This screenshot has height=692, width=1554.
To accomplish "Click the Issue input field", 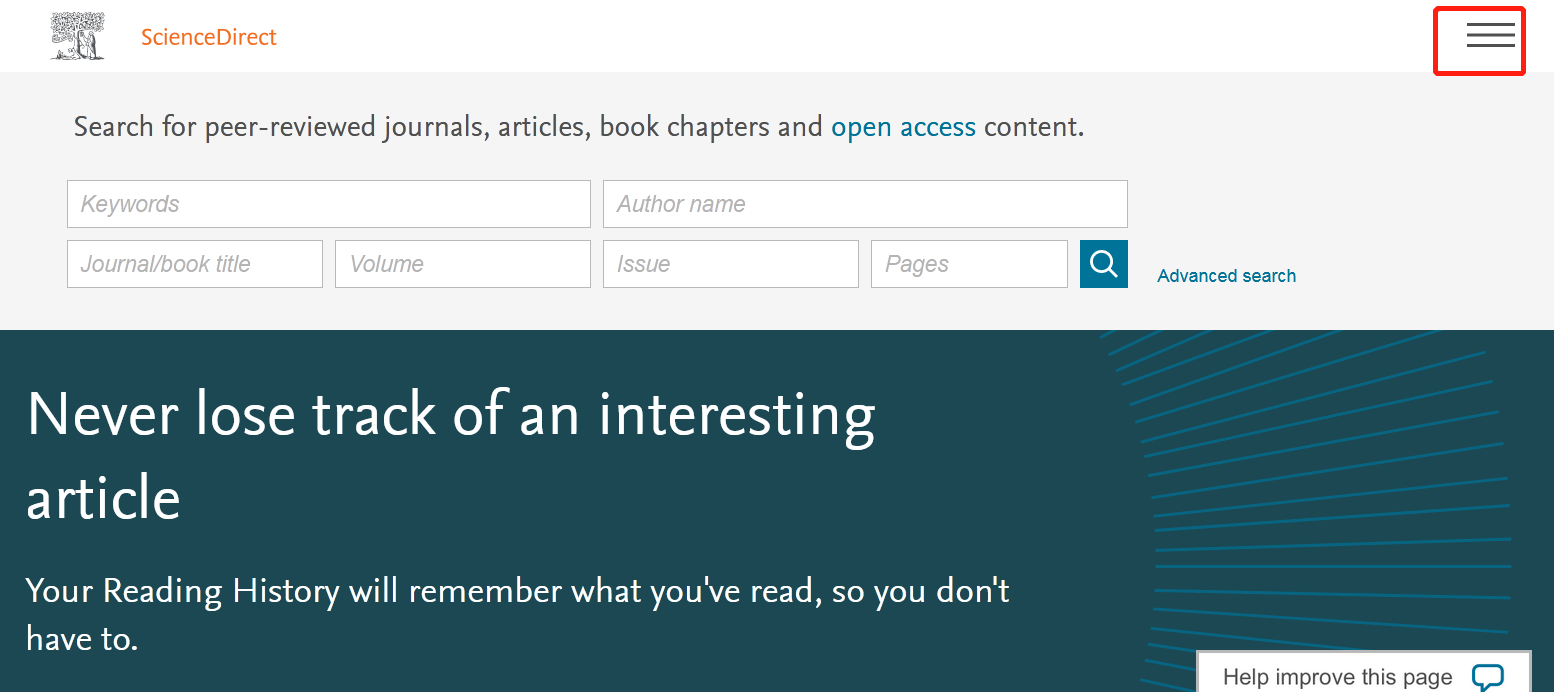I will 730,264.
